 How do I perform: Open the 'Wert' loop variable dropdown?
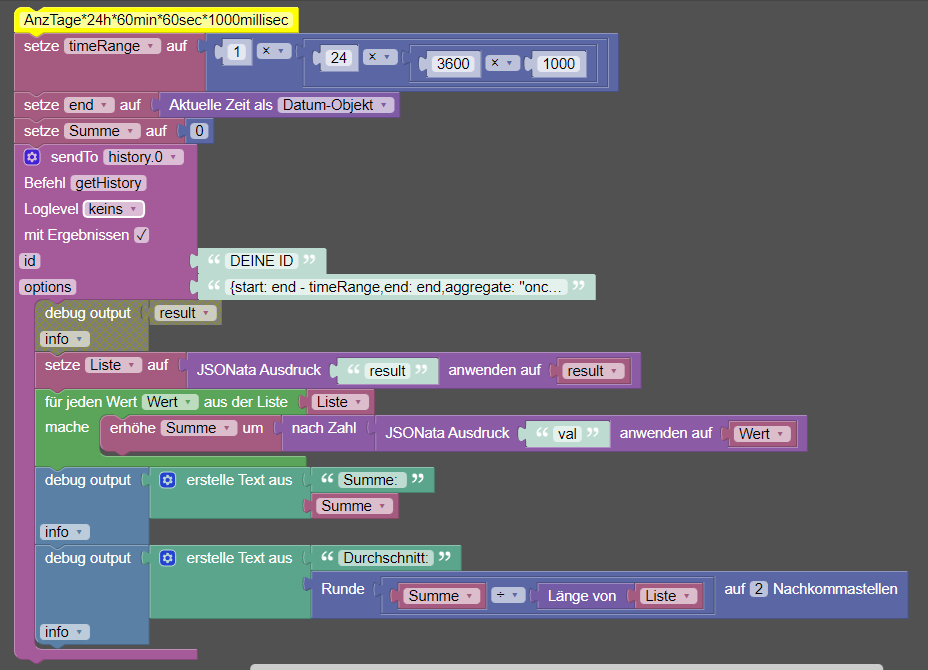[x=170, y=402]
